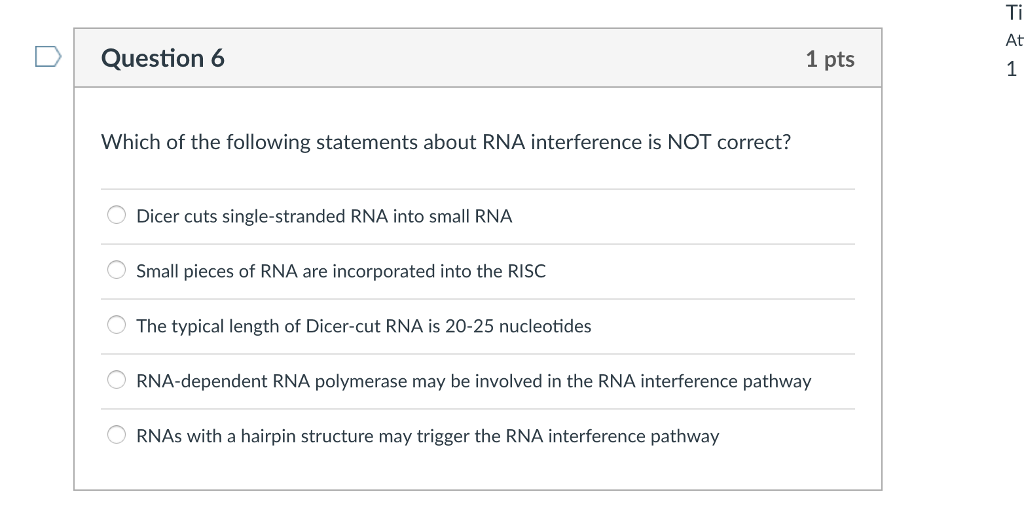Click the label text about RNA-dependent RNA polymerase involvement
Viewport: 1024px width, 513px height.
click(473, 381)
